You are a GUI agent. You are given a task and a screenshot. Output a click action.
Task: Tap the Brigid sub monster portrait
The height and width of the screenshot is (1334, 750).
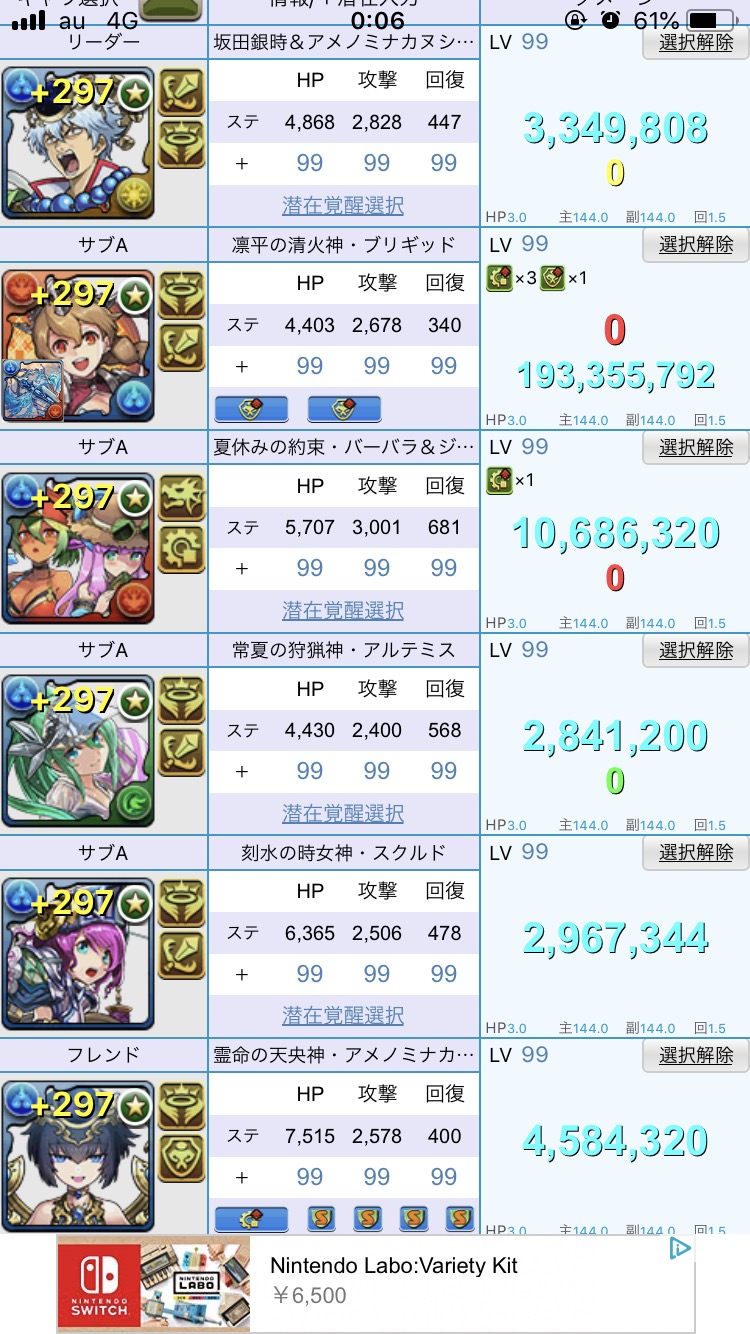[x=78, y=346]
